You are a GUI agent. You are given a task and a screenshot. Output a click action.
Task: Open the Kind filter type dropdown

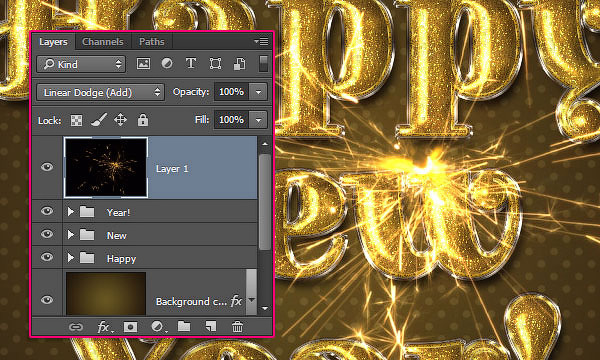[82, 64]
